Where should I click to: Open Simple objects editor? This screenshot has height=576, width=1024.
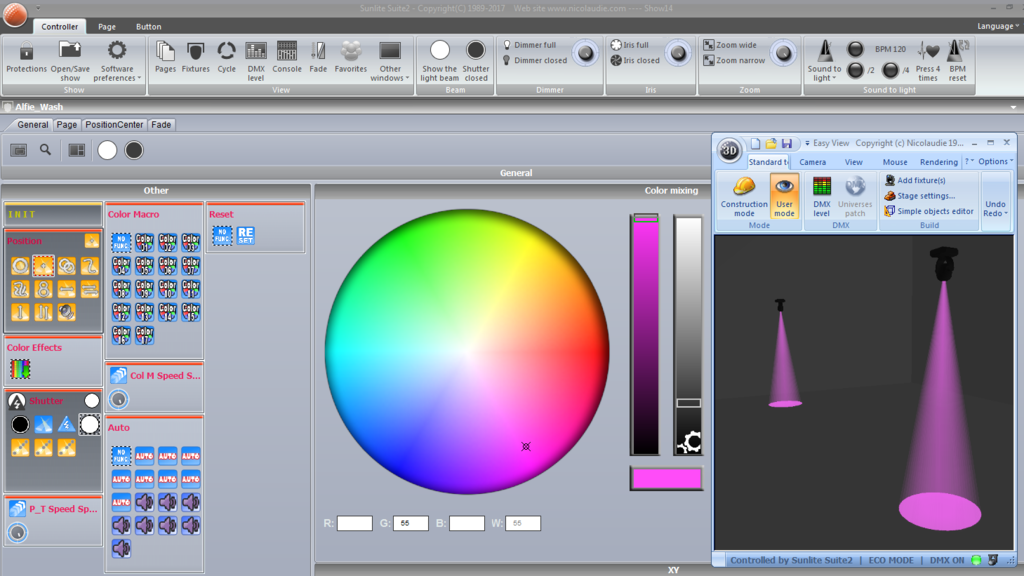click(x=928, y=211)
